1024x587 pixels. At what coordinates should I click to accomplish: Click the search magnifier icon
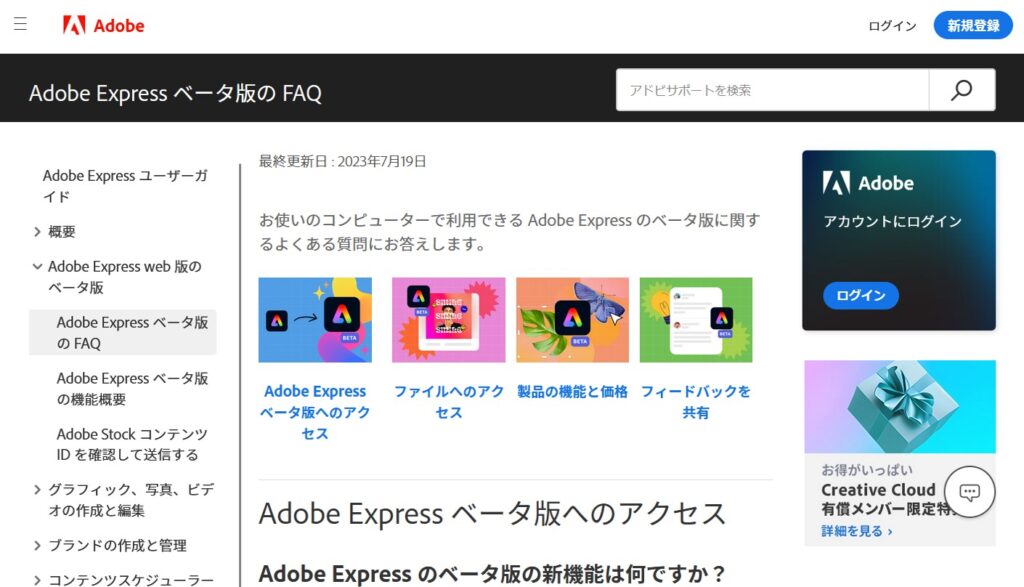961,90
